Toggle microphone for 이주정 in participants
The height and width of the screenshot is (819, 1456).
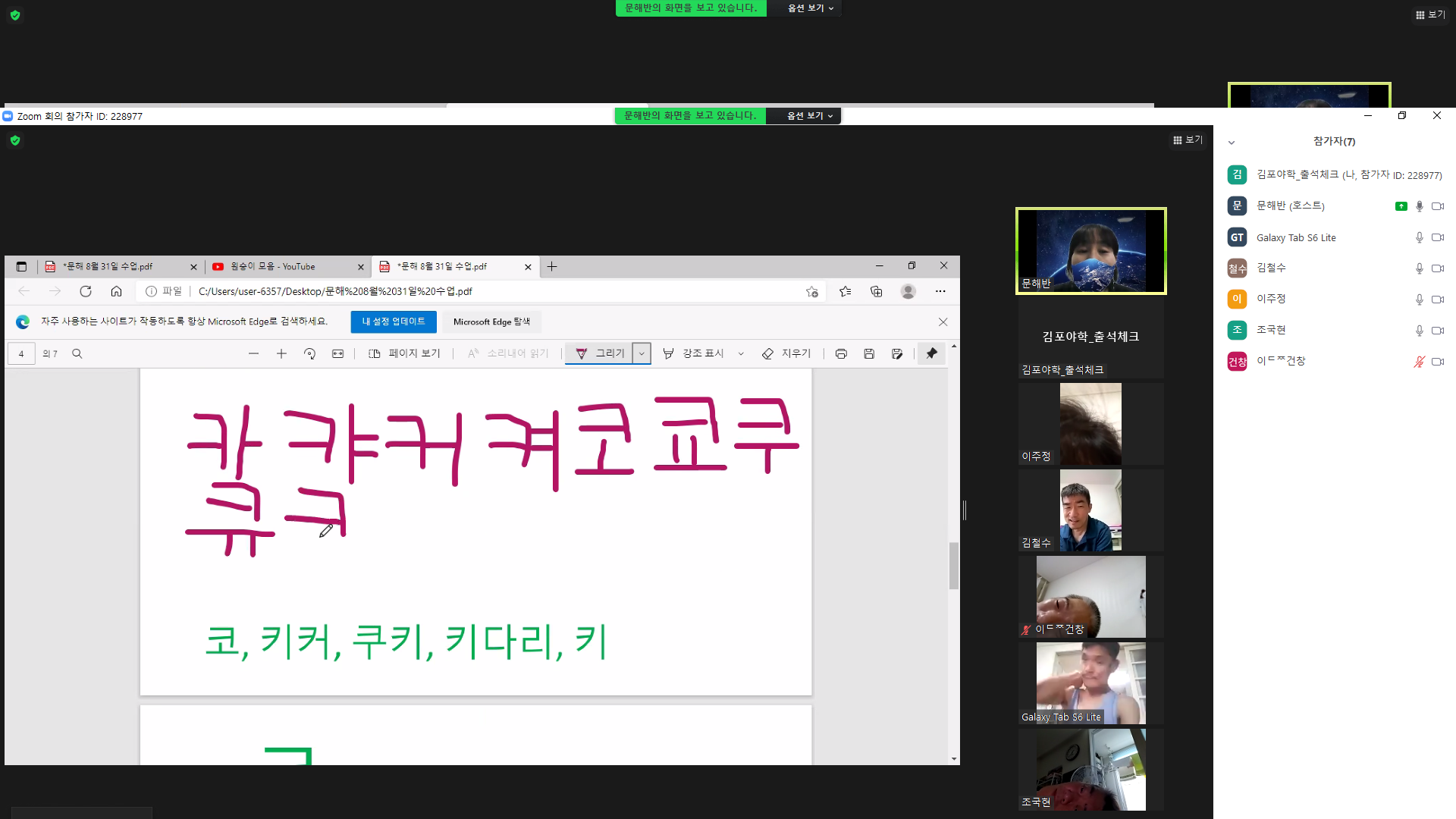point(1419,300)
